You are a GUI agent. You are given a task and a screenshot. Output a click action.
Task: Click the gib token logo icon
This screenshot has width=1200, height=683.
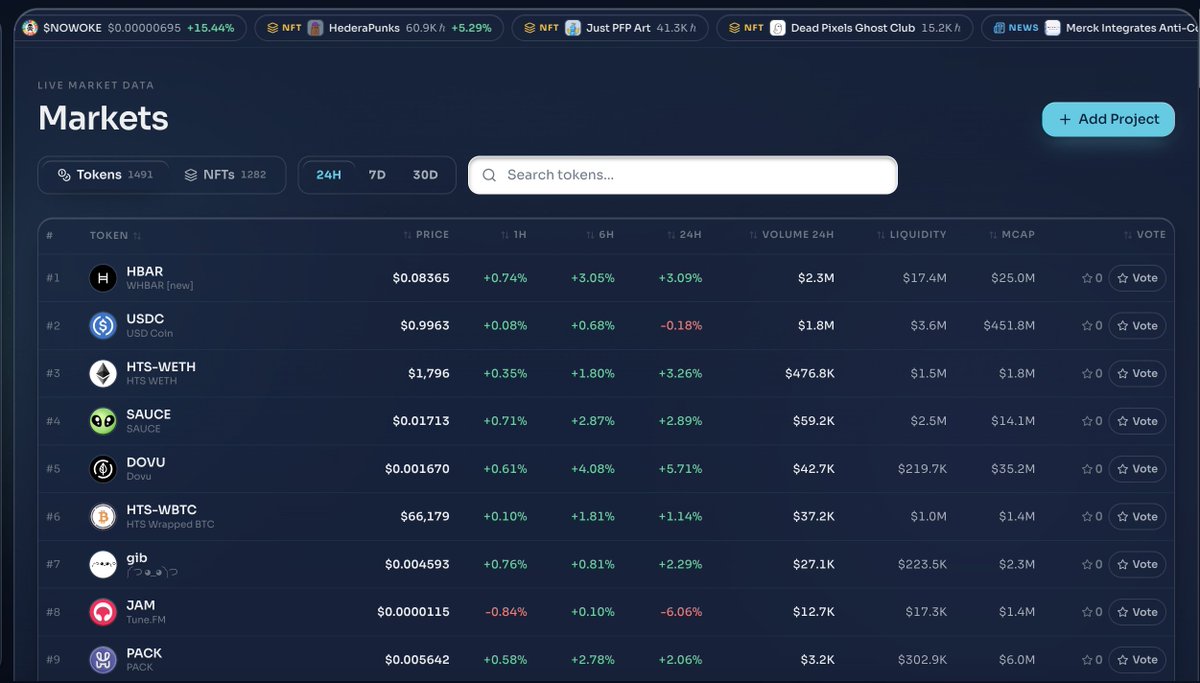click(x=103, y=565)
